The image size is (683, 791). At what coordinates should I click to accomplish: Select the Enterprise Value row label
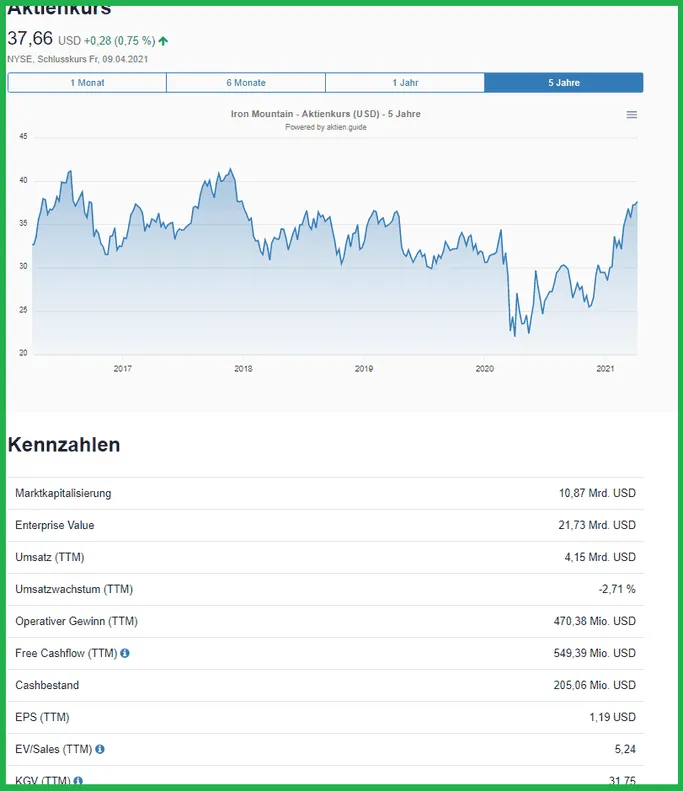[54, 525]
